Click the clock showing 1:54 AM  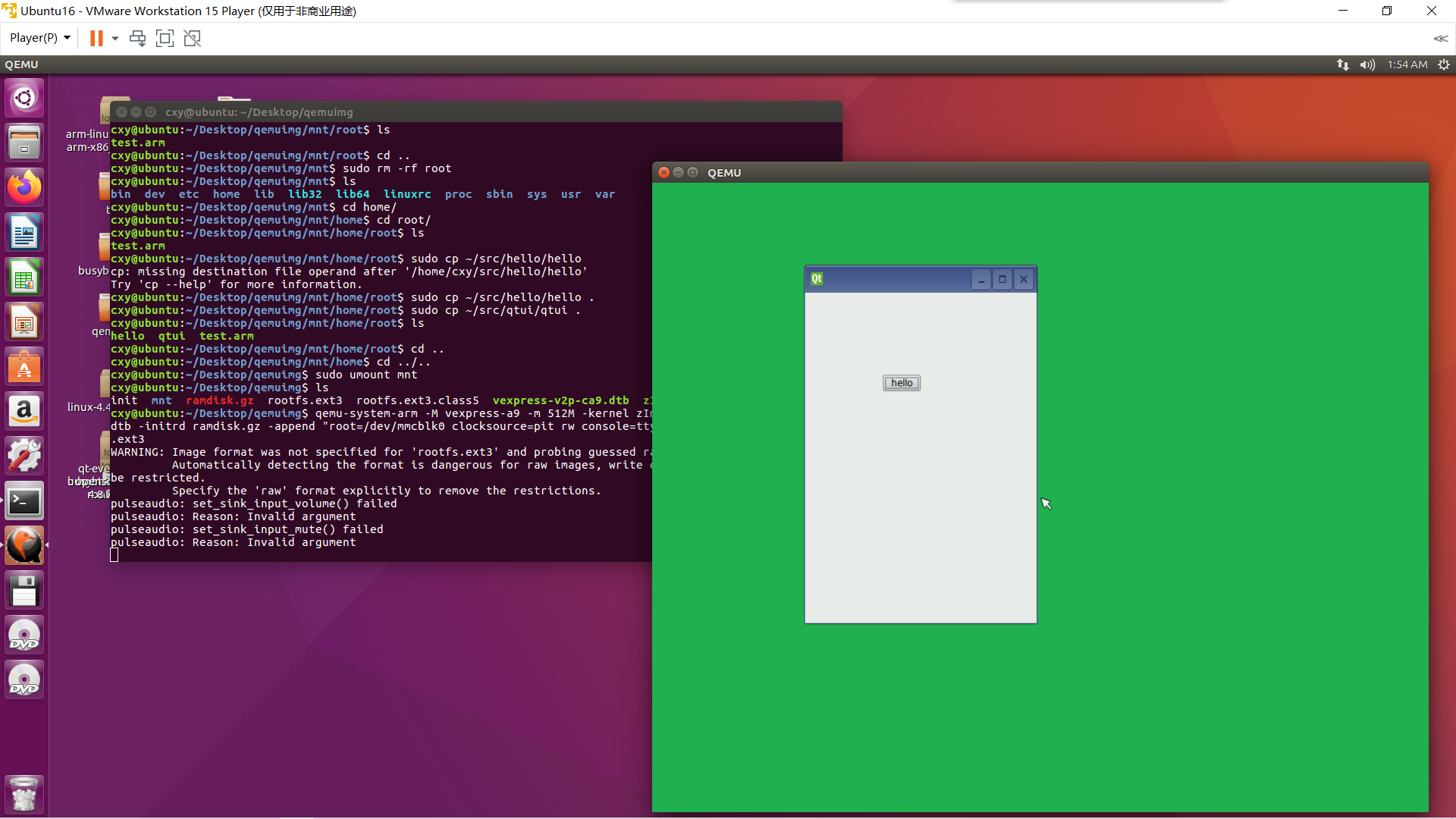pos(1407,64)
